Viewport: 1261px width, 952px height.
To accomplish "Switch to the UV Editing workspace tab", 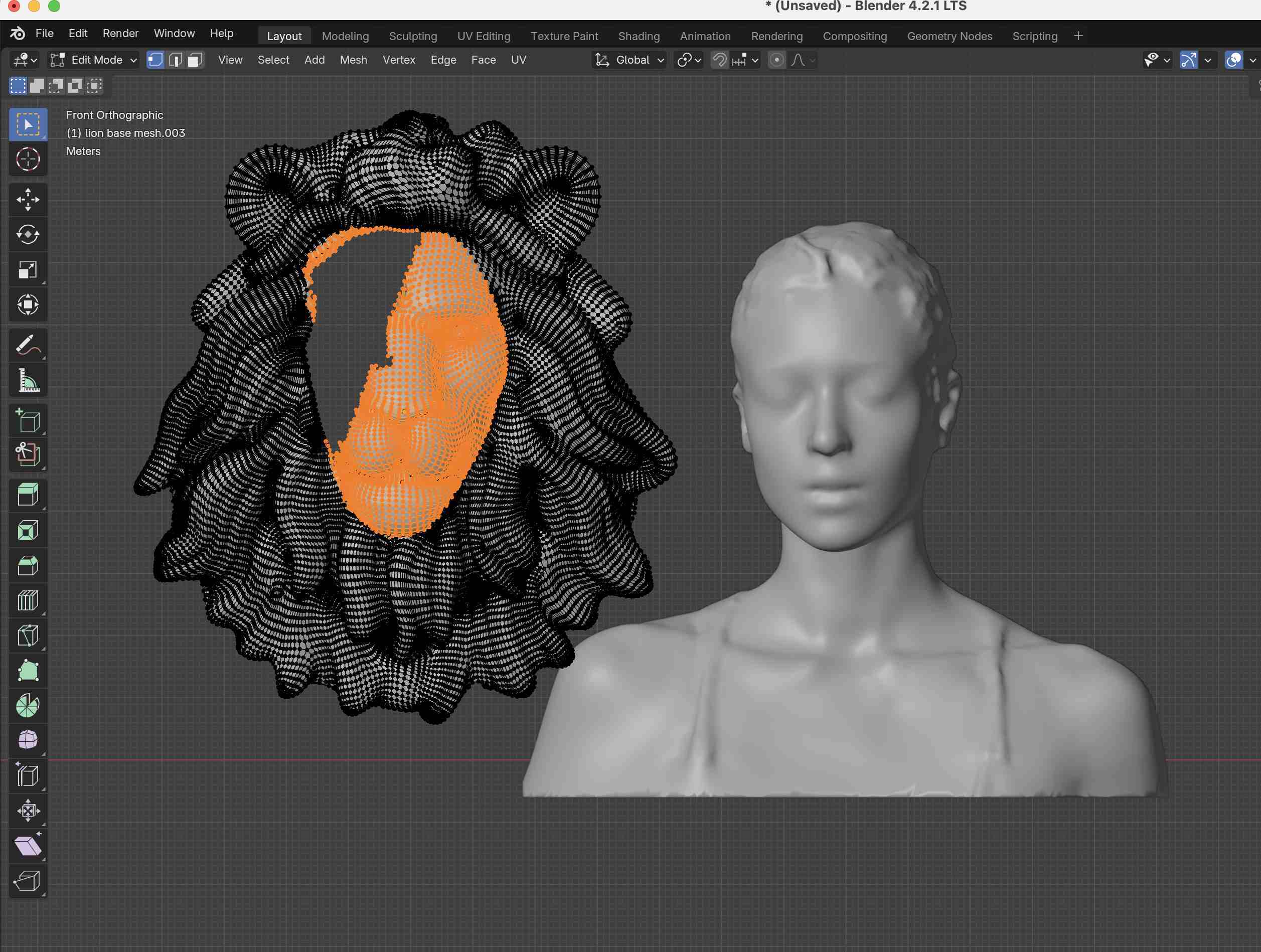I will 484,36.
